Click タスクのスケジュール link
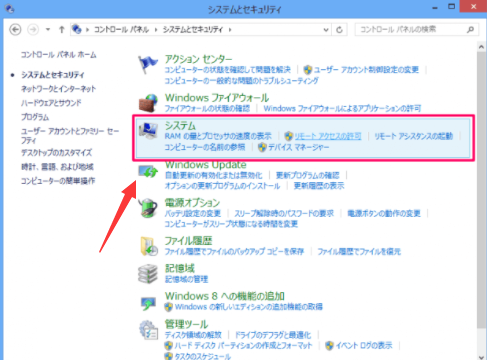 203,356
